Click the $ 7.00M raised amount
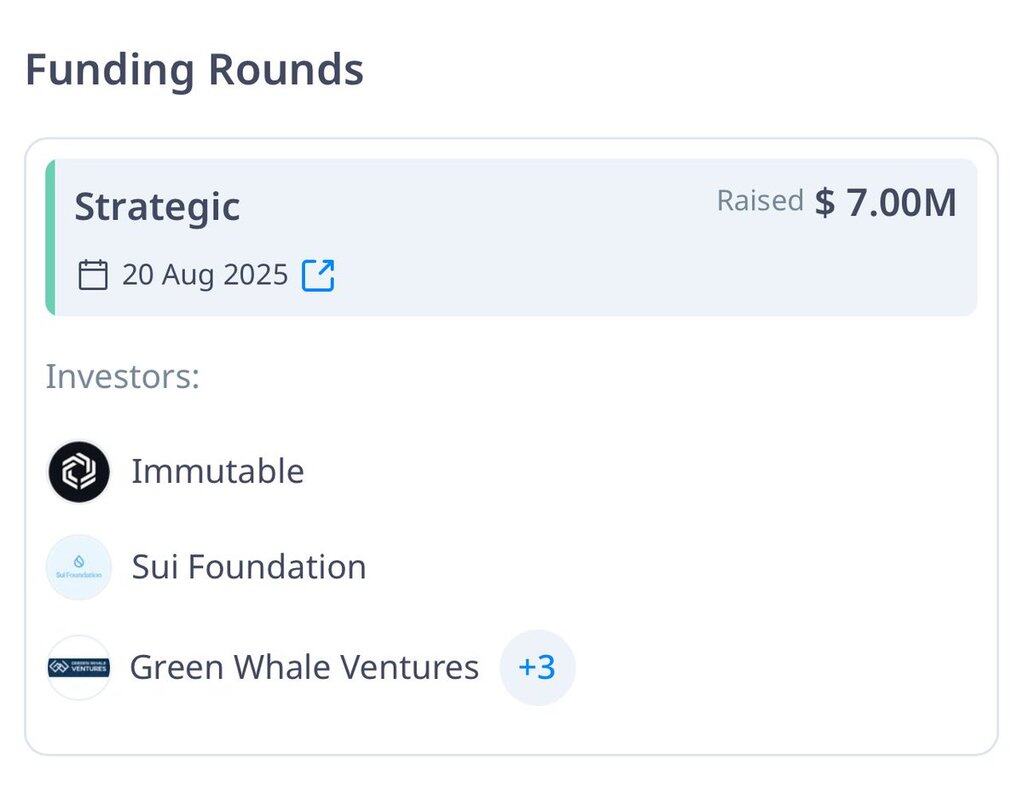1023x800 pixels. 885,202
